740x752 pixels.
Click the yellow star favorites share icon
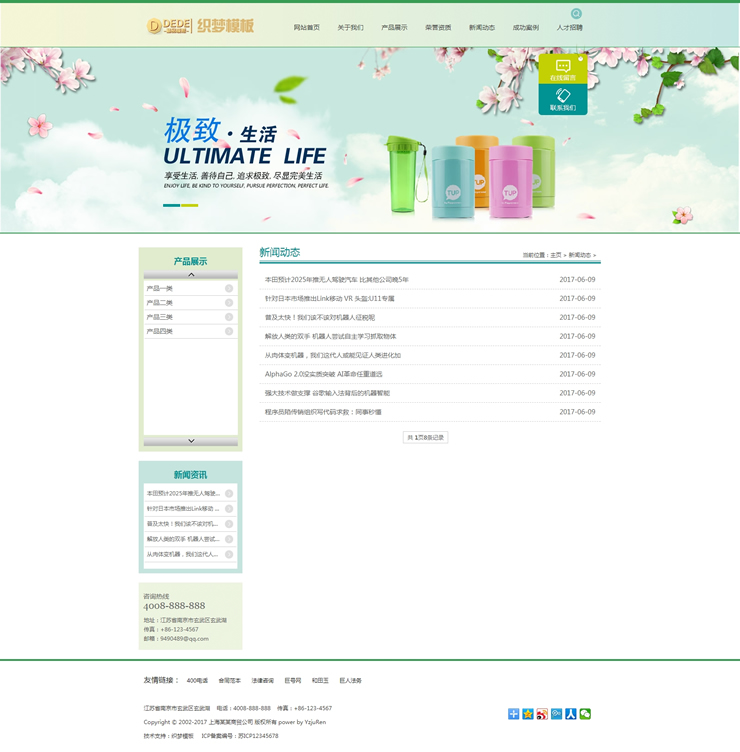[528, 714]
